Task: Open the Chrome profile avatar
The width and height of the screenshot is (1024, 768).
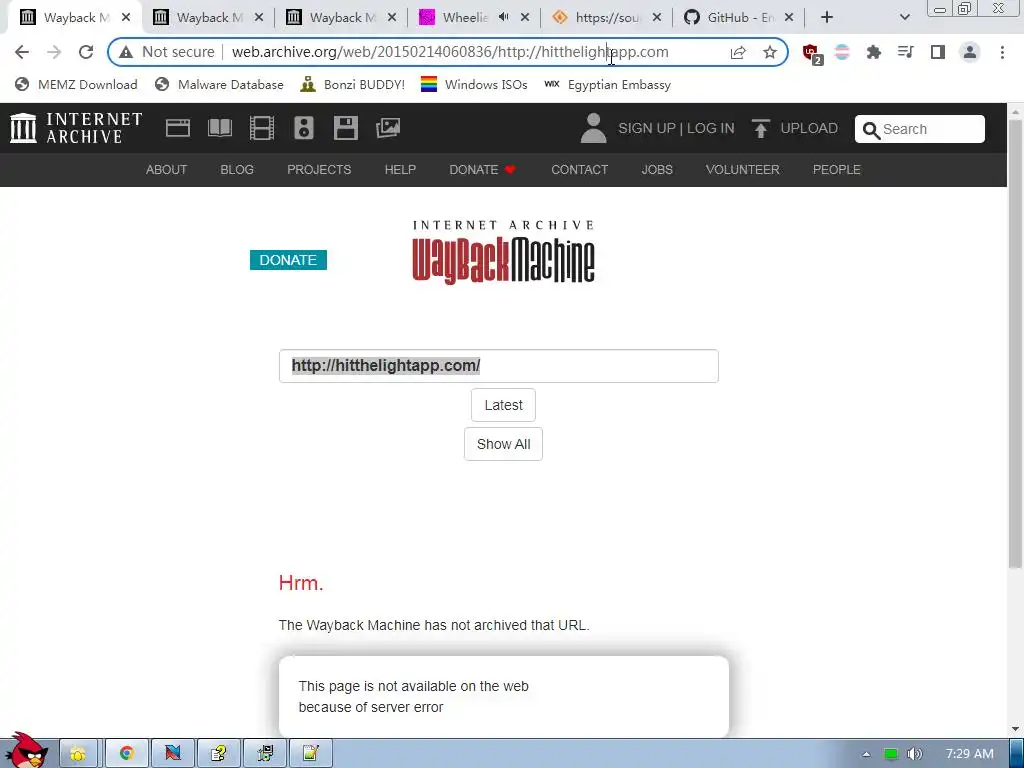Action: [970, 52]
